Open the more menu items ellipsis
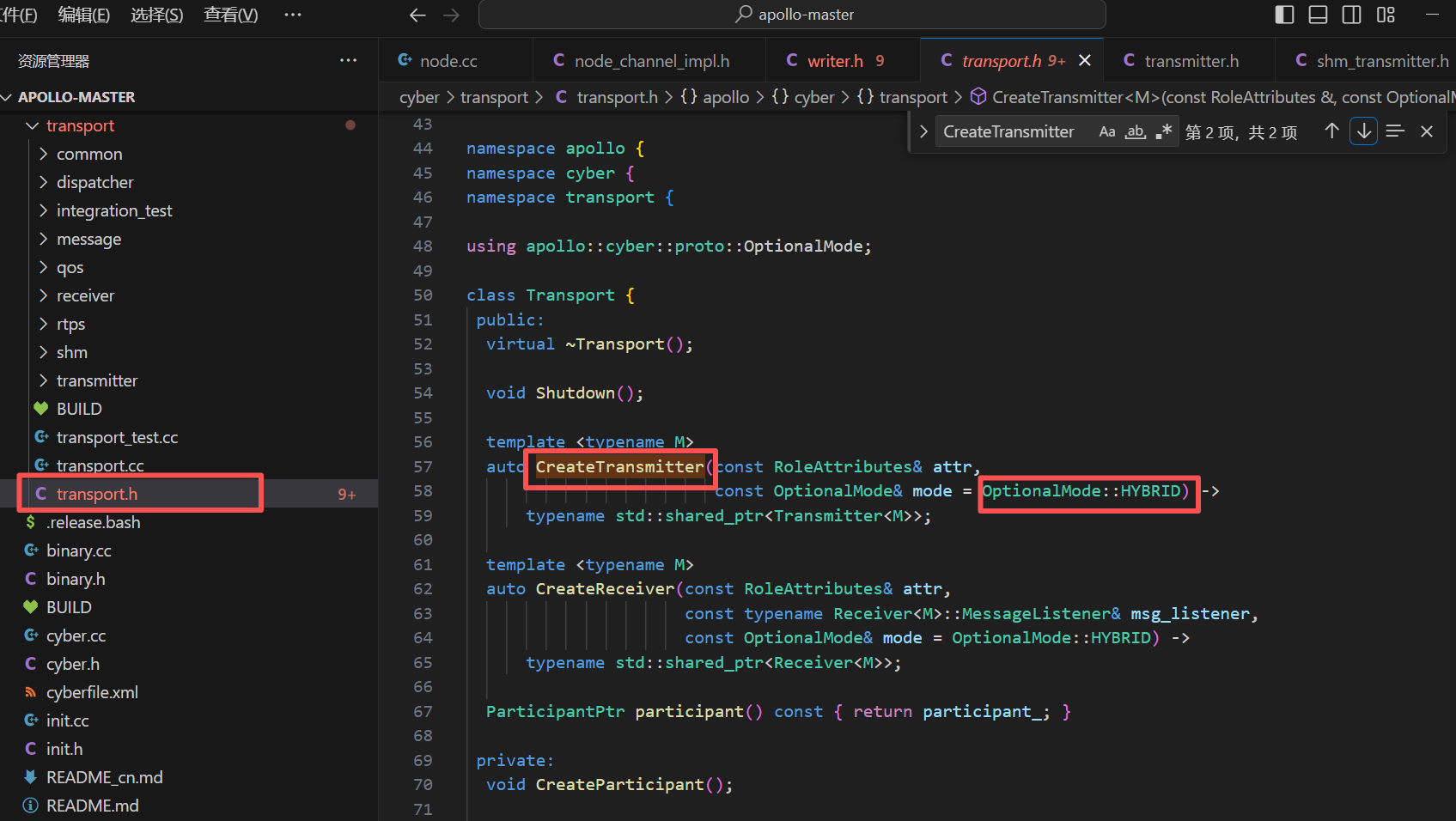Screen dimensions: 1456x821 (x=293, y=15)
